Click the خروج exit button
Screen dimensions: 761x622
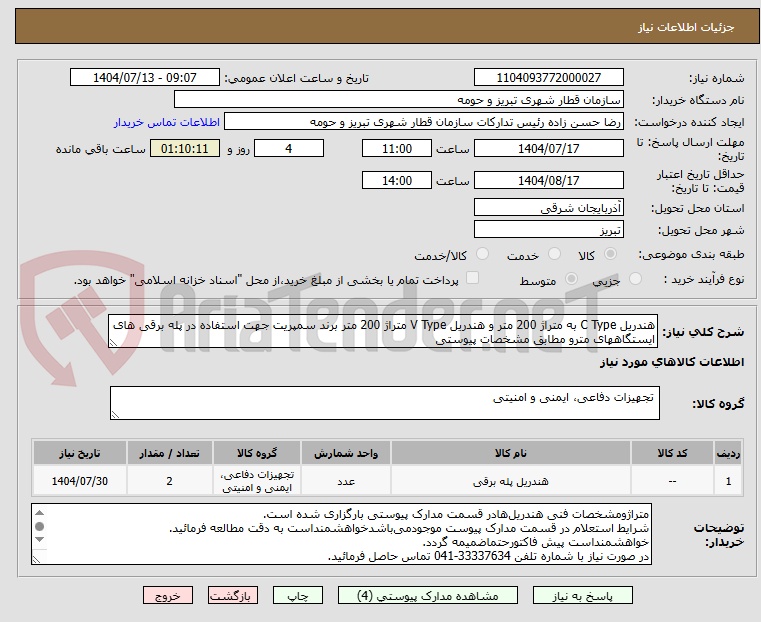[168, 595]
